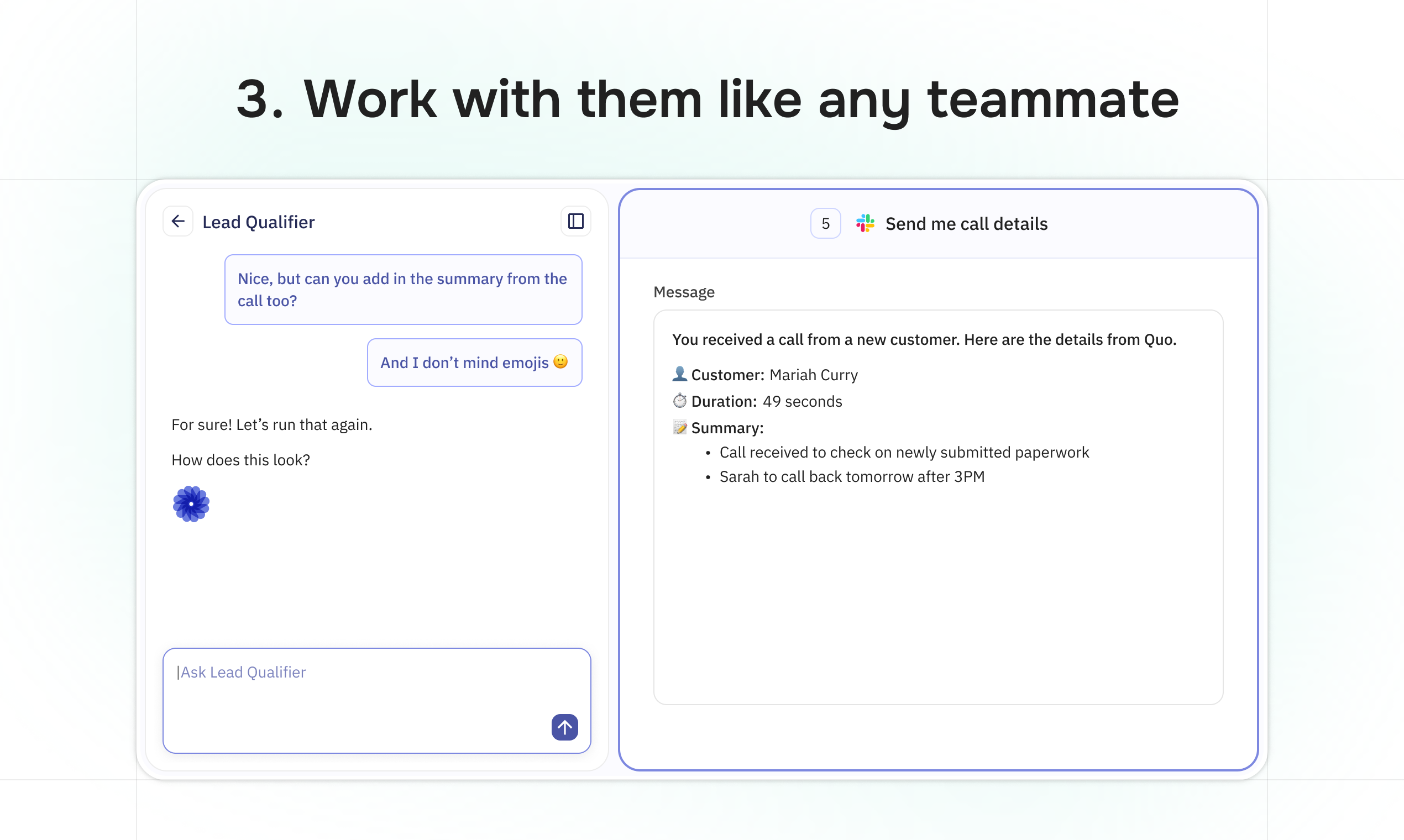Click the 'add in the summary' message bubble
This screenshot has height=840, width=1404.
402,289
